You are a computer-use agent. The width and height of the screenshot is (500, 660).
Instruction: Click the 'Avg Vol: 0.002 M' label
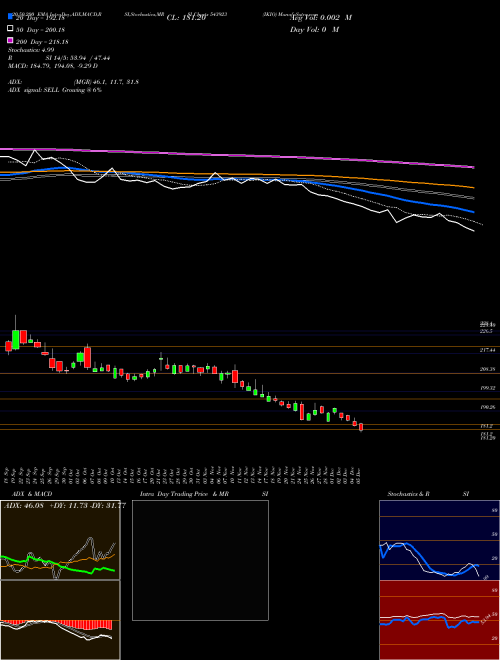click(x=321, y=18)
